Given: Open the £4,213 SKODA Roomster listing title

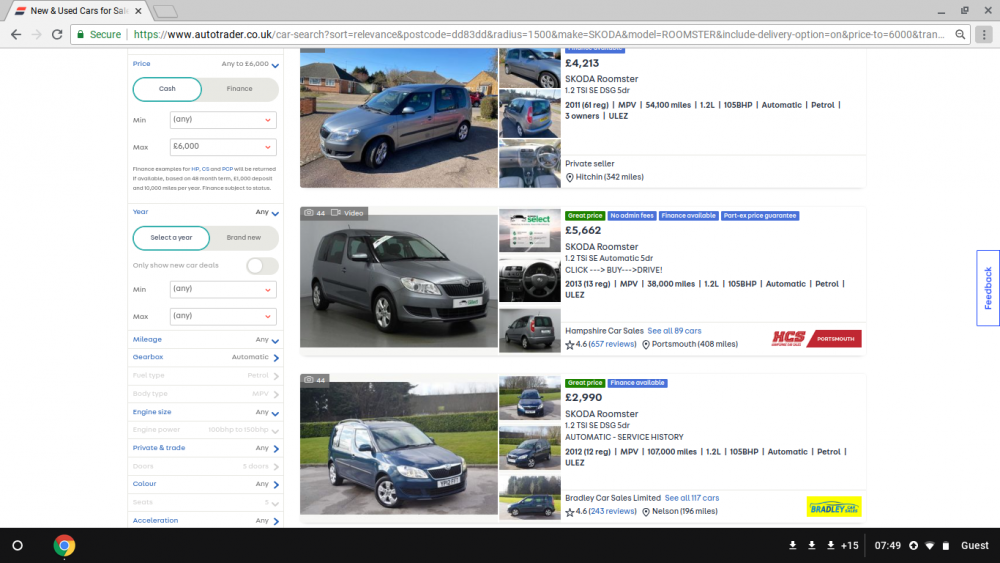Looking at the screenshot, I should [601, 79].
